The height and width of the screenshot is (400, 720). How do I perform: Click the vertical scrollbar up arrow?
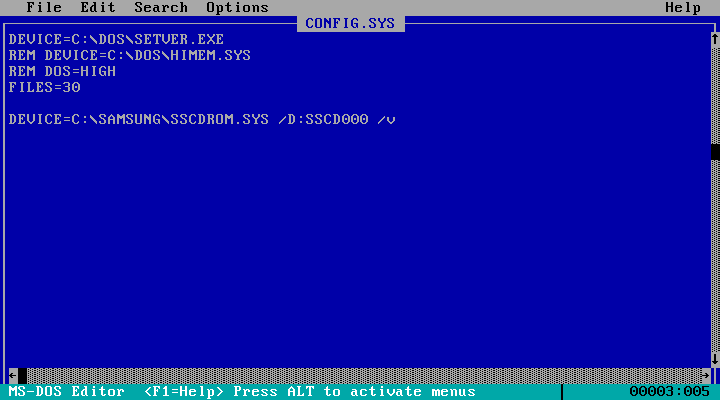[x=715, y=39]
